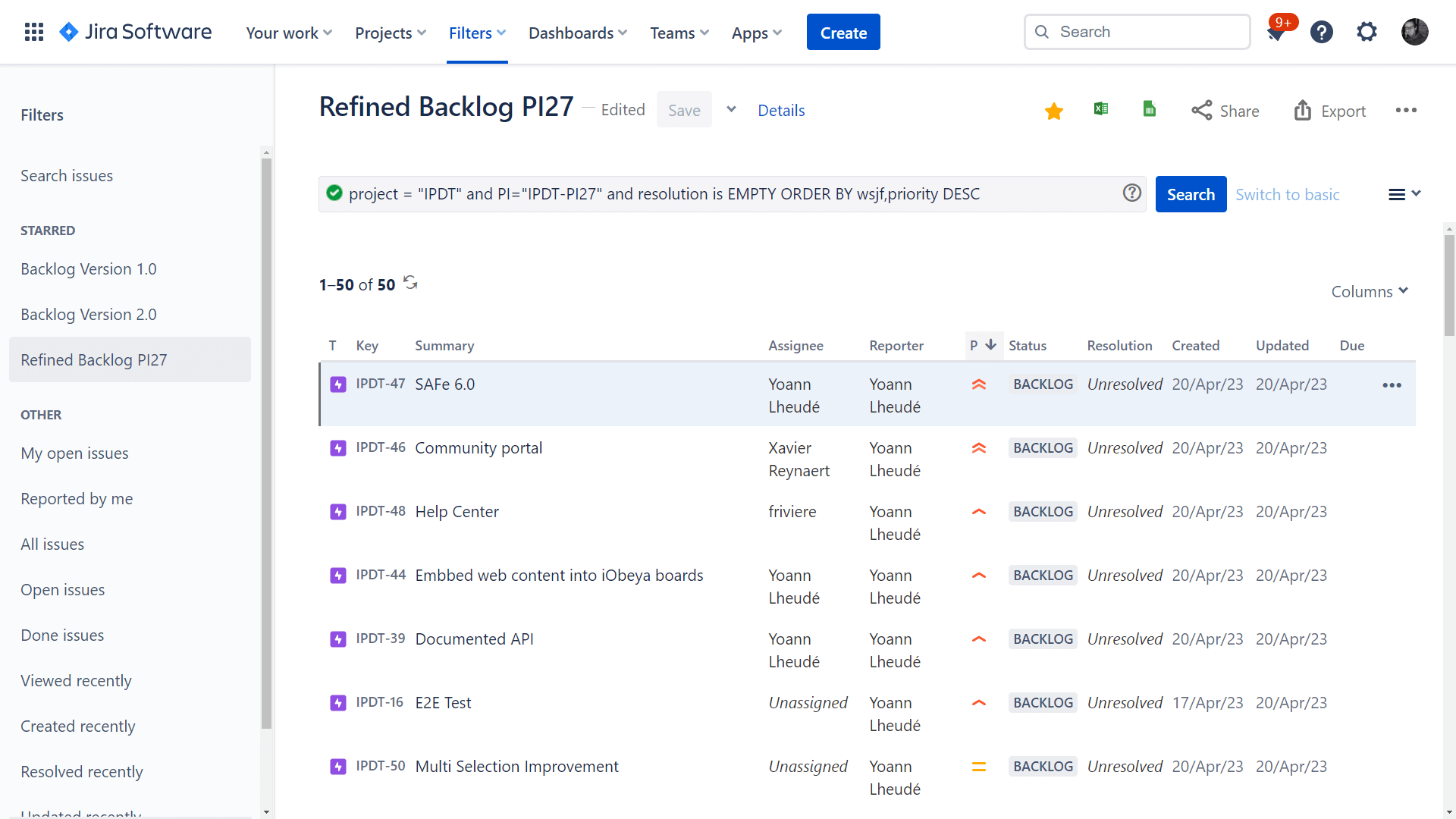Open Done issues filter
Screen dimensions: 1456x819
tap(62, 635)
